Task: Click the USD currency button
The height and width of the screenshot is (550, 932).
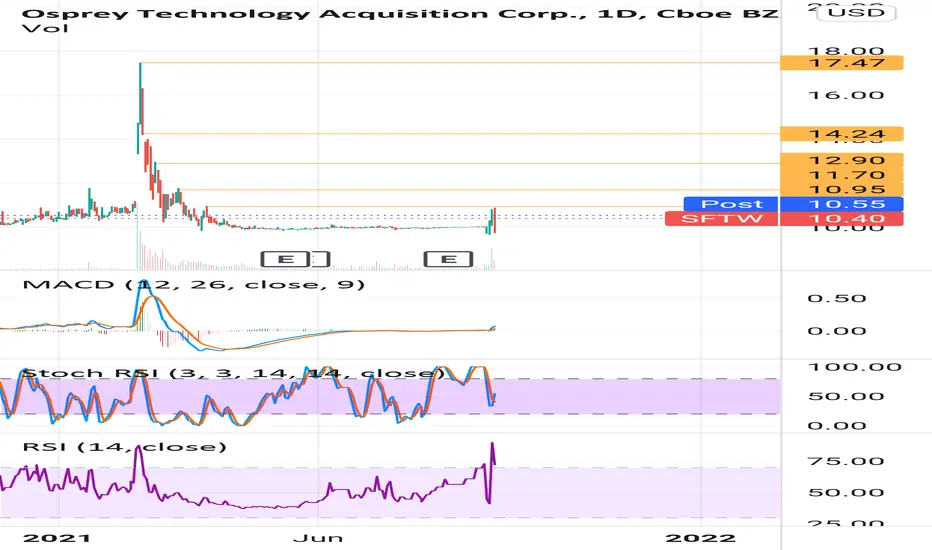Action: (x=857, y=12)
